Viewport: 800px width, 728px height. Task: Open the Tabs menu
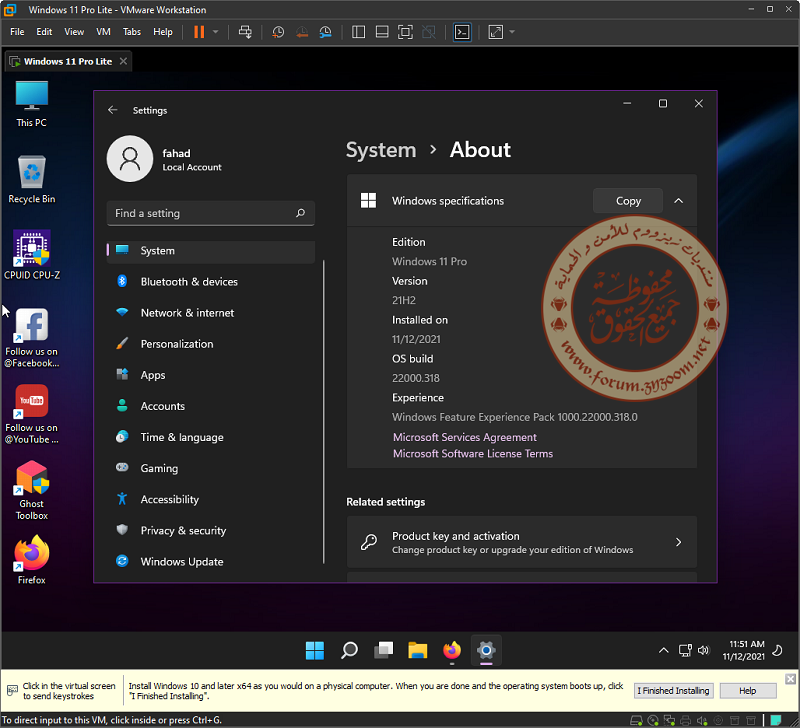tap(132, 32)
